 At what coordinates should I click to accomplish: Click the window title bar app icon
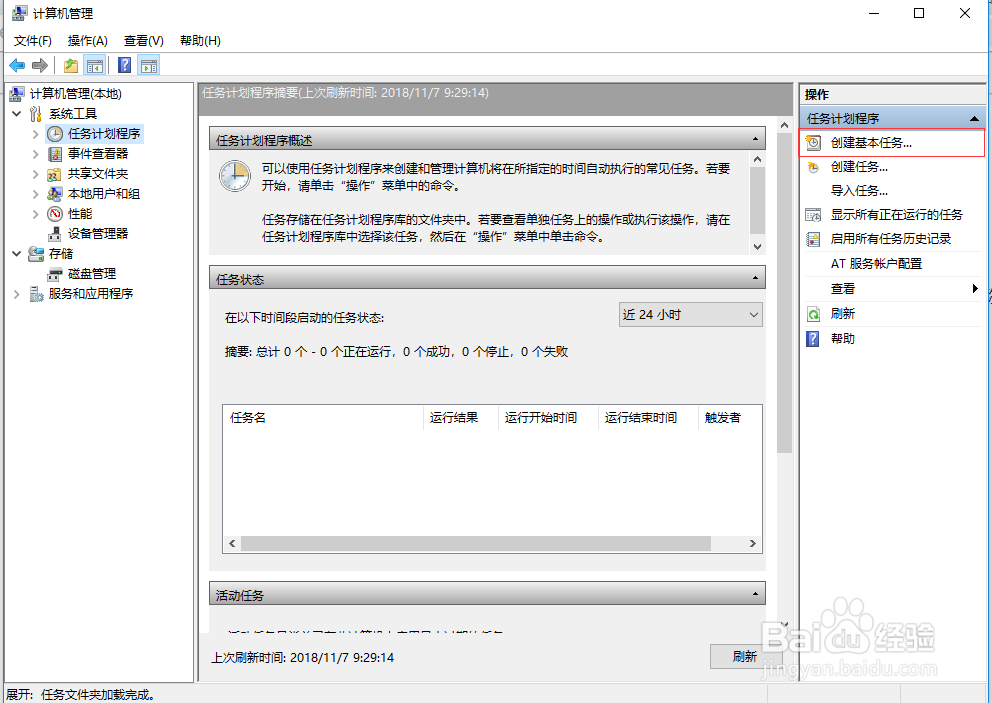click(x=20, y=13)
